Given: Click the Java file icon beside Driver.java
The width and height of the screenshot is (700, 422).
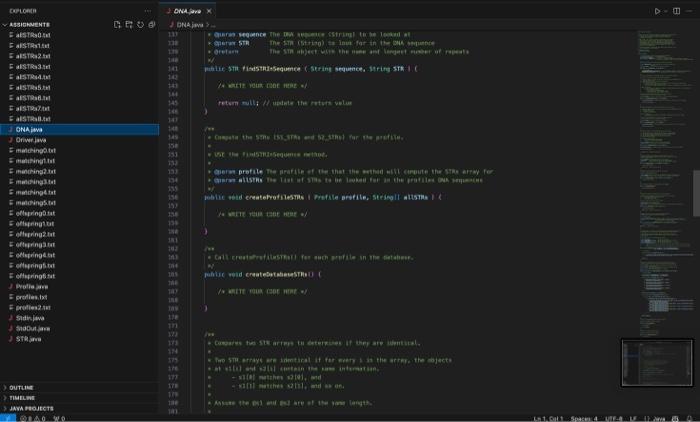Looking at the screenshot, I should (x=11, y=140).
